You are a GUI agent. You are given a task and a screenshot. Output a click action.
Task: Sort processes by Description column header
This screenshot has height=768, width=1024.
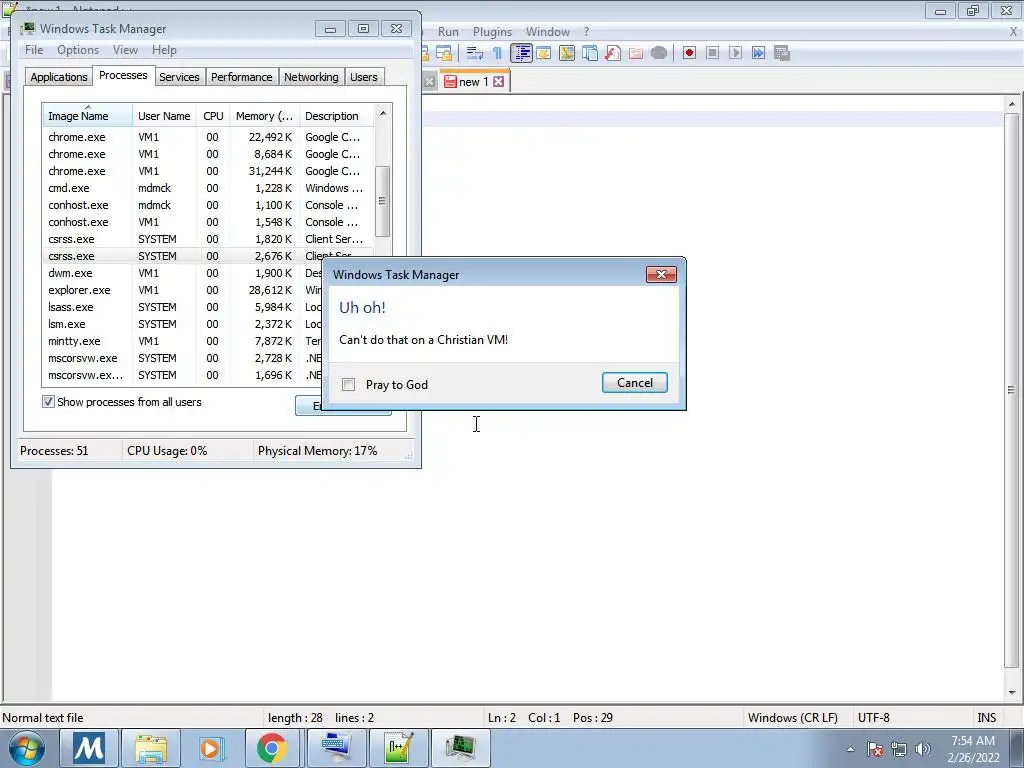click(336, 116)
